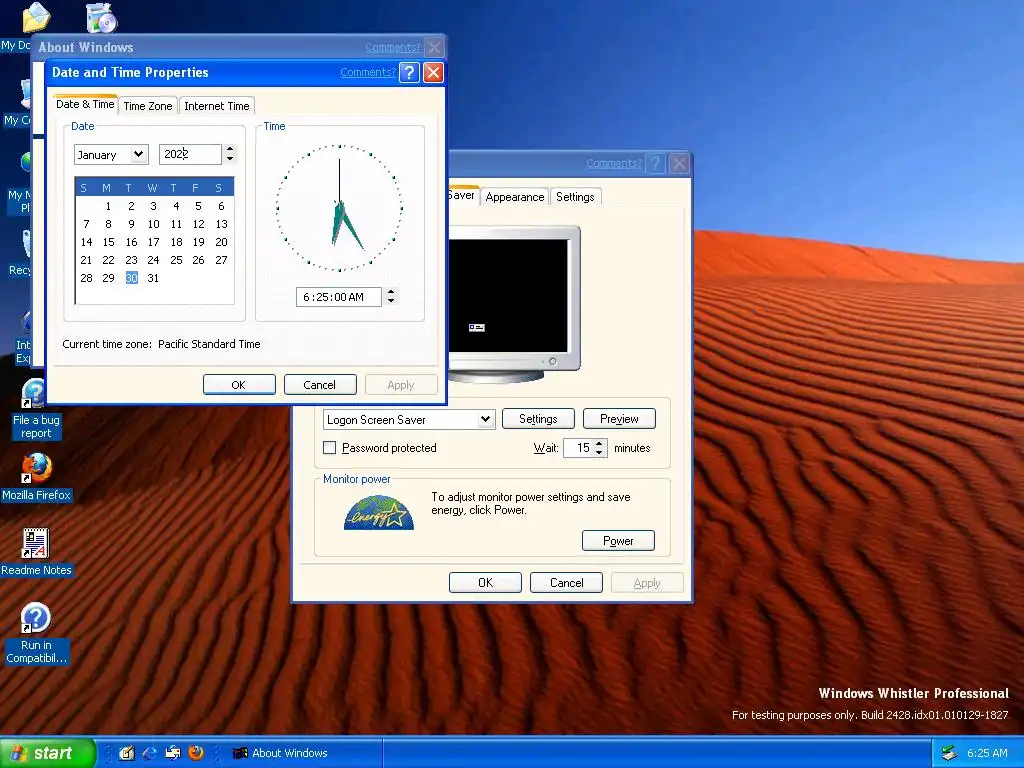Click Comments link in Date and Time title bar
This screenshot has height=768, width=1024.
pos(368,72)
